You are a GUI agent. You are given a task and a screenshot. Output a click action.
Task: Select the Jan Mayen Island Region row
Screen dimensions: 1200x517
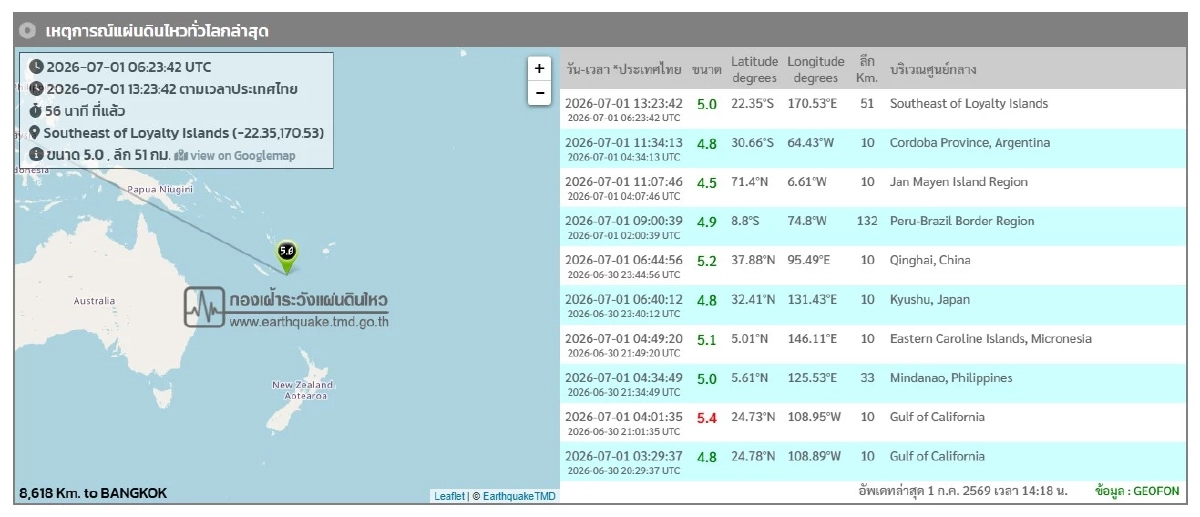click(870, 188)
